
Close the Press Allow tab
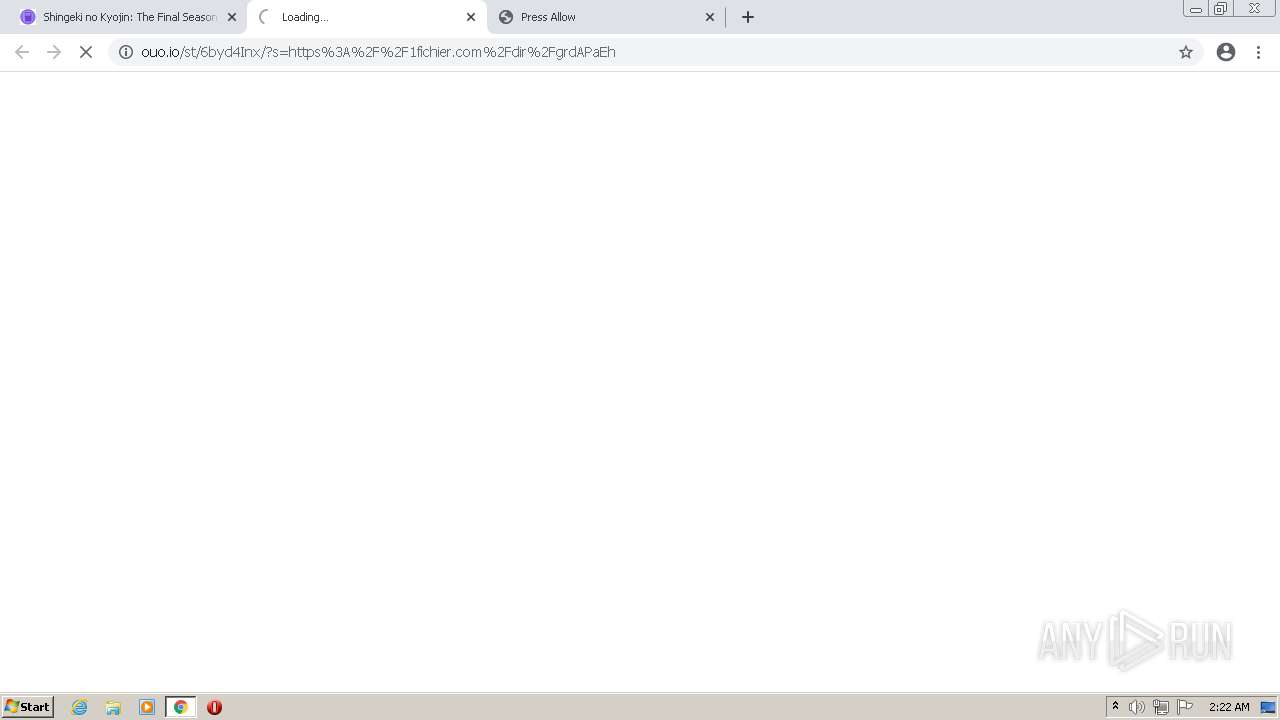710,17
